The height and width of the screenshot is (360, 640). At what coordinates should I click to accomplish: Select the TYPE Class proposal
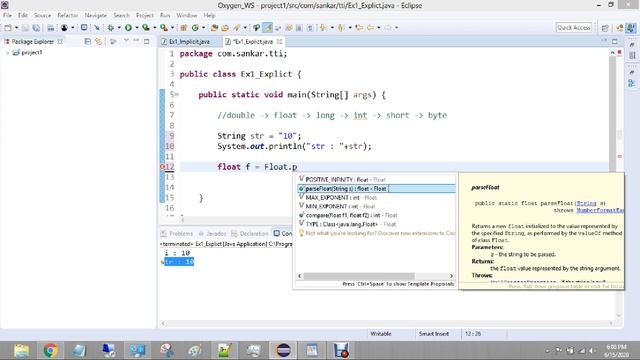(376, 224)
